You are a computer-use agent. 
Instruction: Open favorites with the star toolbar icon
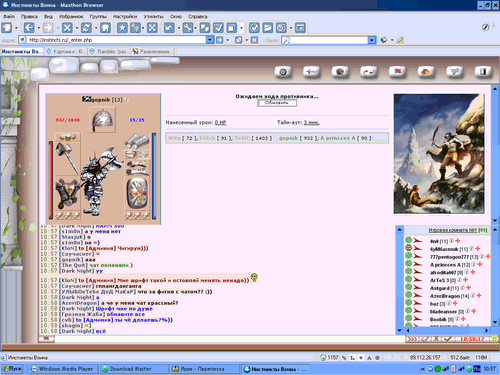coord(122,28)
